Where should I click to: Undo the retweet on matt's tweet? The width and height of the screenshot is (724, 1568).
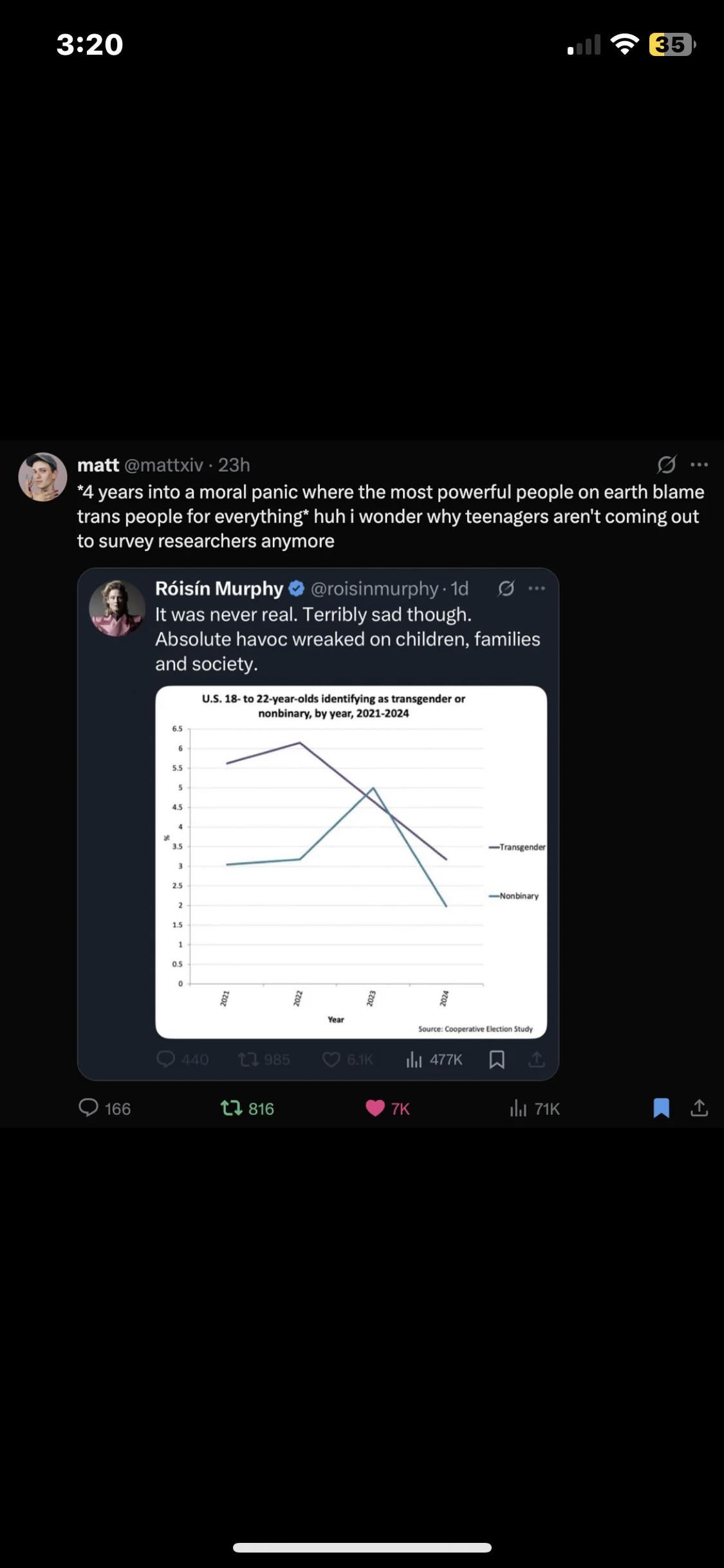pyautogui.click(x=232, y=1108)
